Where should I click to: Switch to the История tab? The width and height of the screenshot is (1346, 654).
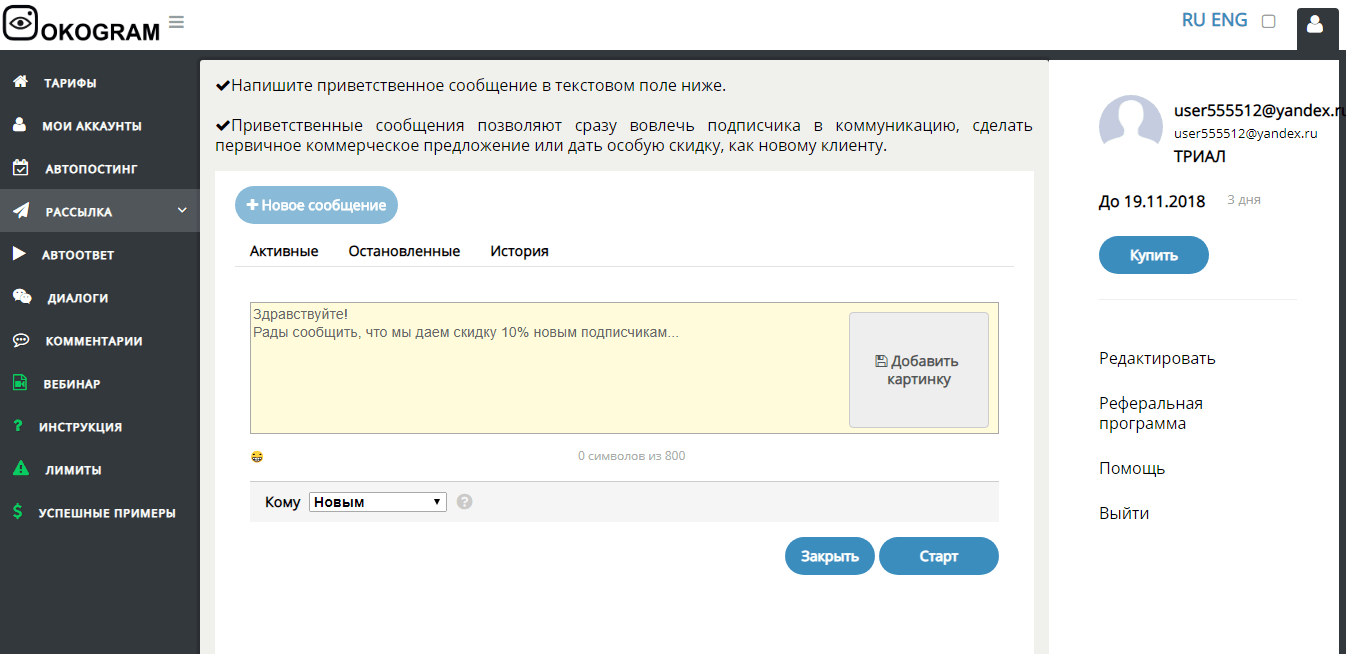[519, 251]
